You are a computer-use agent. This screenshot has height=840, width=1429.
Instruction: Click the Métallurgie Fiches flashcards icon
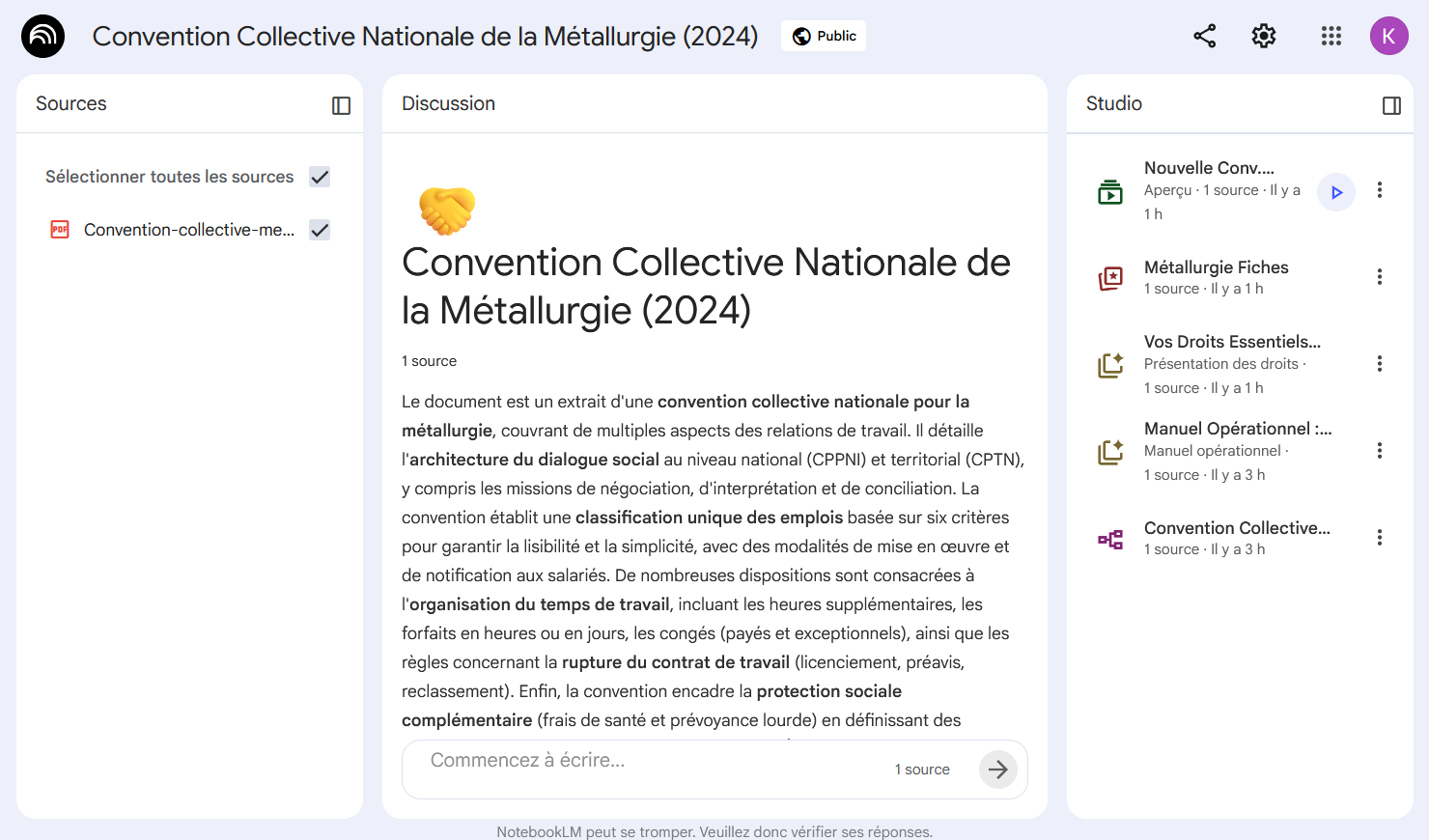tap(1110, 278)
